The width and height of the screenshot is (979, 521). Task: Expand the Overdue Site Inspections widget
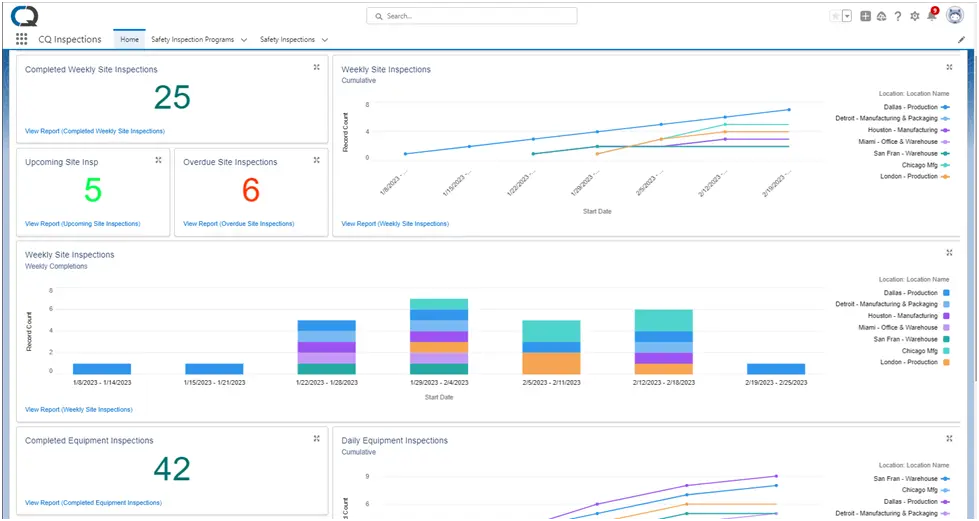[317, 160]
